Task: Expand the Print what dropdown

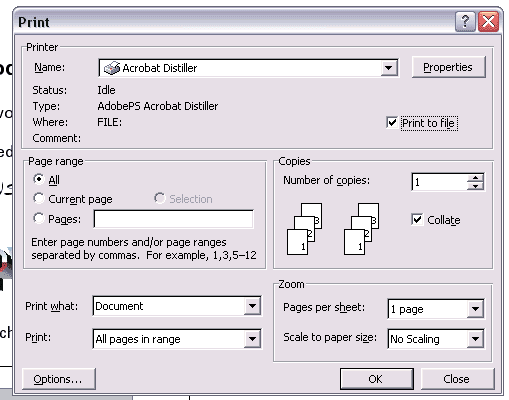Action: 252,306
